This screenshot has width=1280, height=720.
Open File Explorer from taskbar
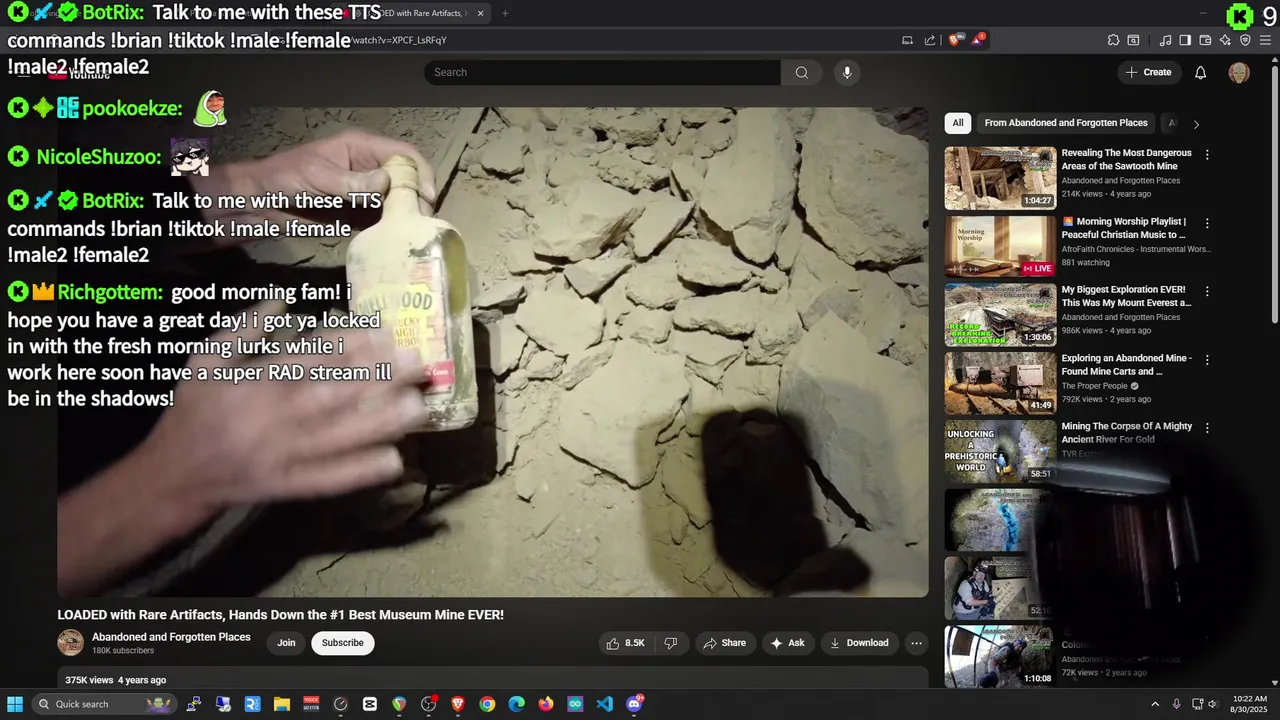point(282,704)
